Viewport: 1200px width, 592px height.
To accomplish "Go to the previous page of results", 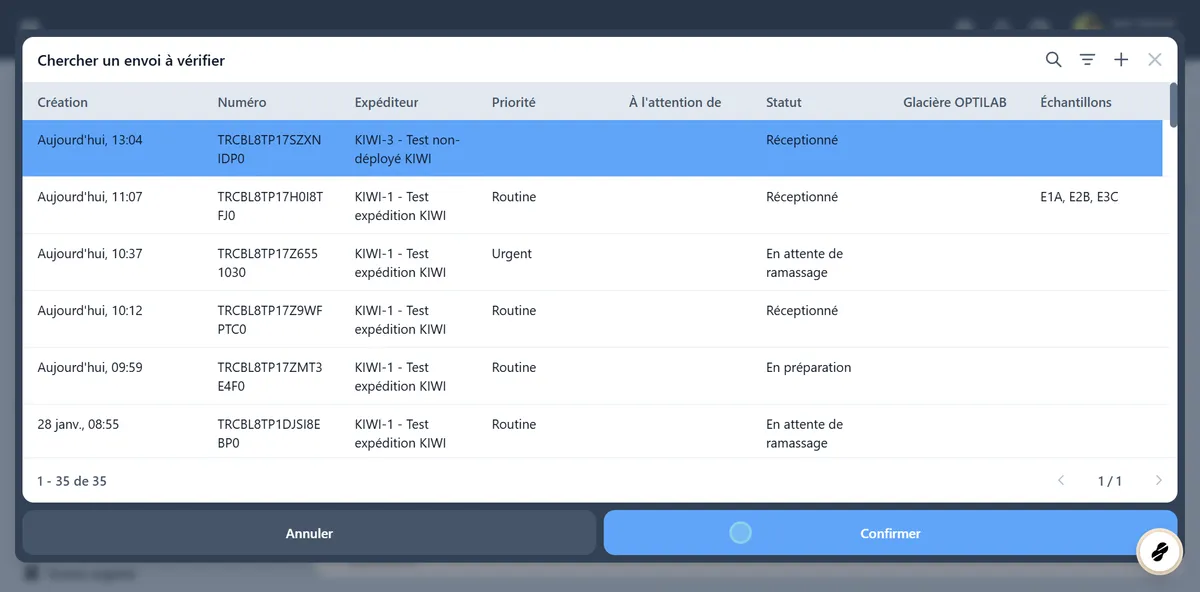I will coord(1061,481).
